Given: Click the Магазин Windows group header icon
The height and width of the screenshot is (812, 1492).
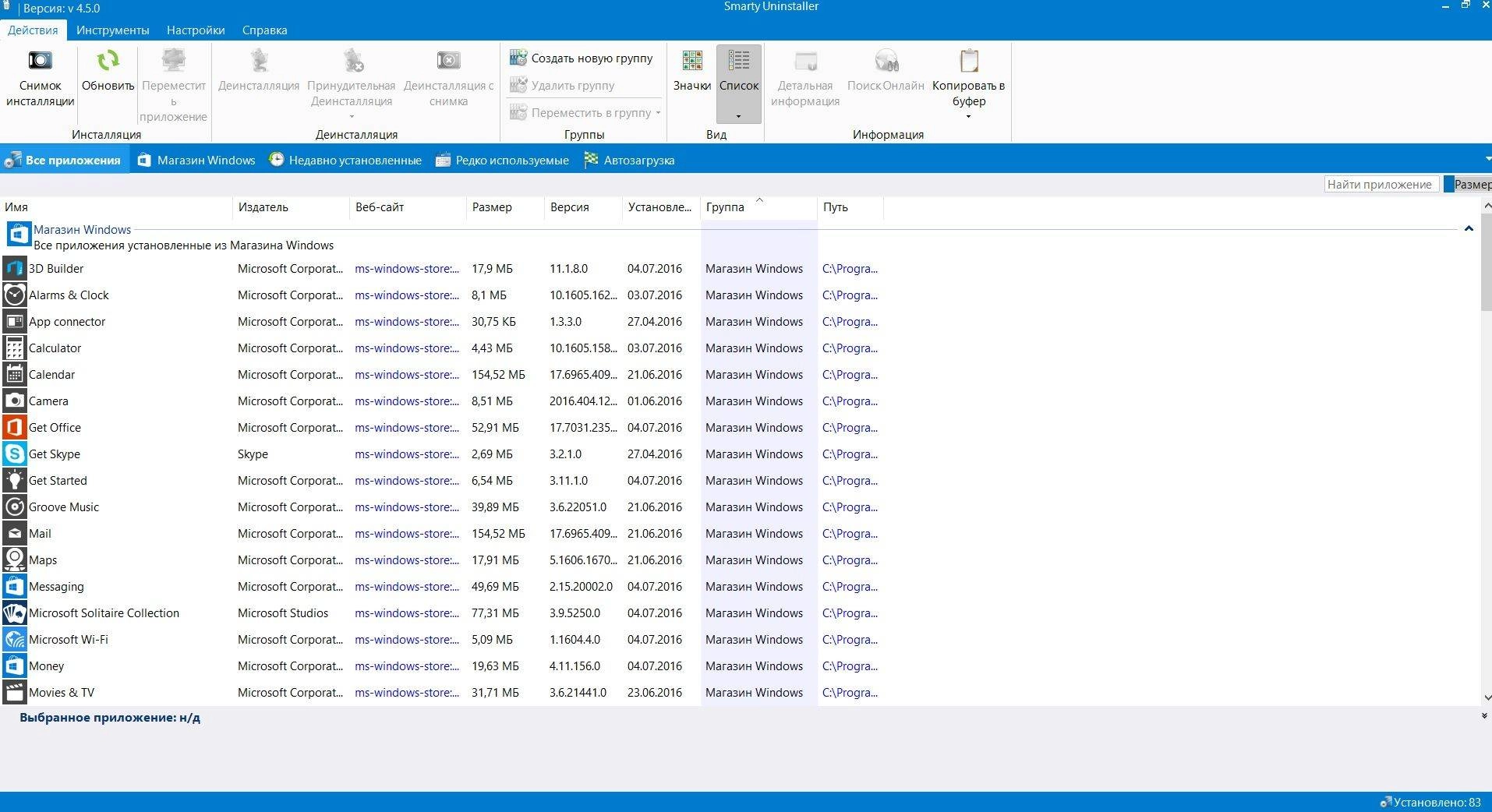Looking at the screenshot, I should click(19, 235).
